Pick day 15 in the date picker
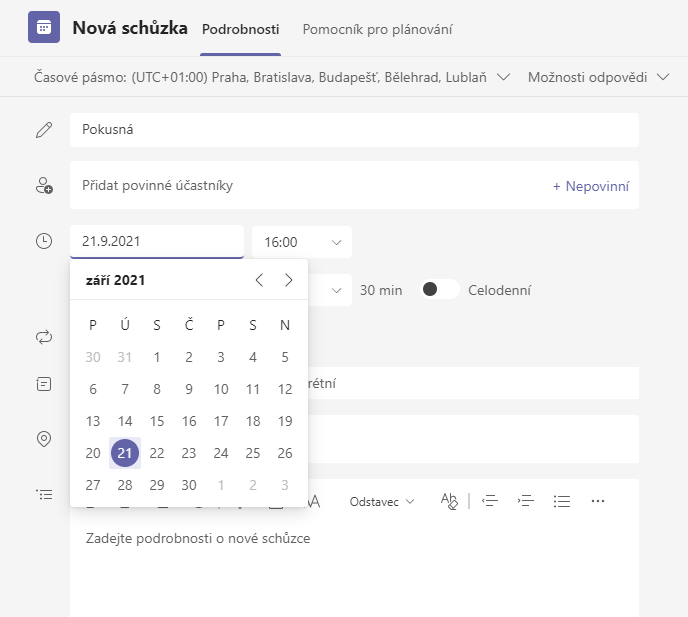This screenshot has height=617, width=688. click(157, 421)
